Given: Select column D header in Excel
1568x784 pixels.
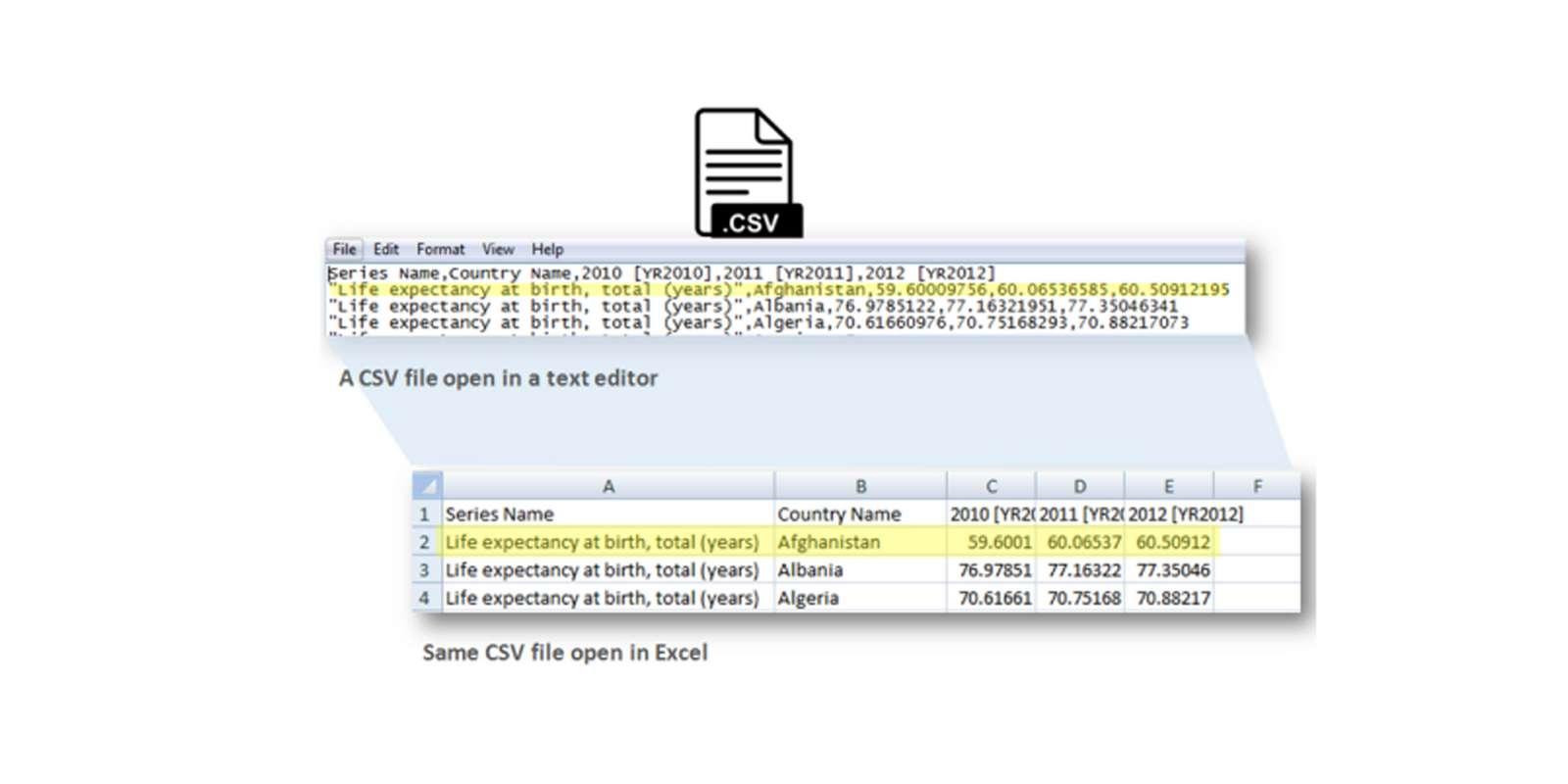Looking at the screenshot, I should (x=1080, y=486).
